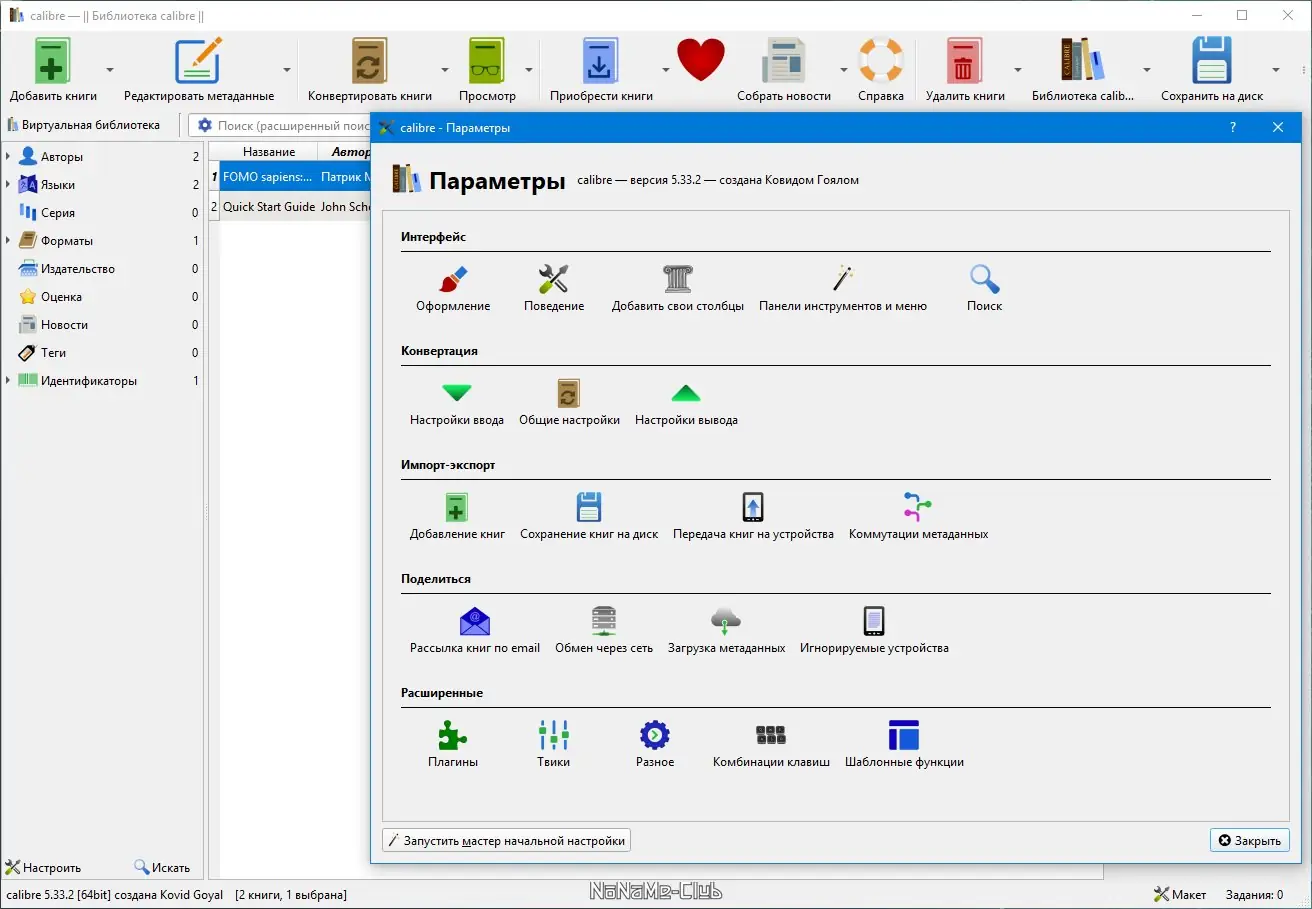Open Обмен через сеть settings

[x=604, y=630]
